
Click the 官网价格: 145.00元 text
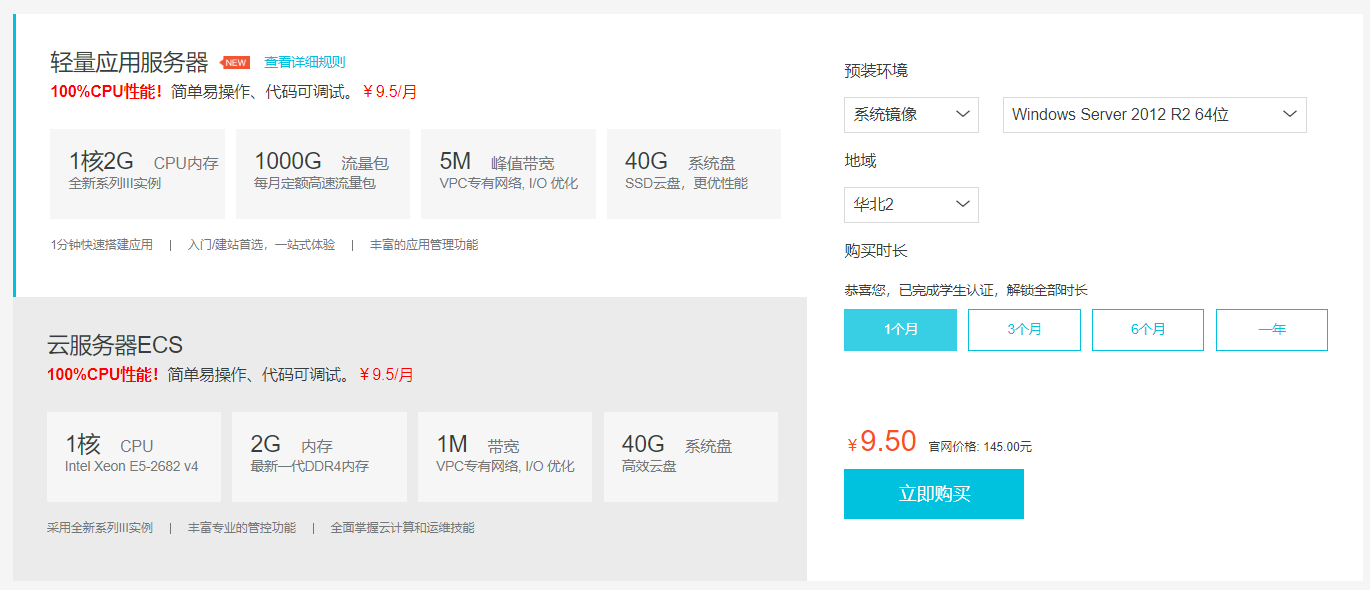(980, 447)
